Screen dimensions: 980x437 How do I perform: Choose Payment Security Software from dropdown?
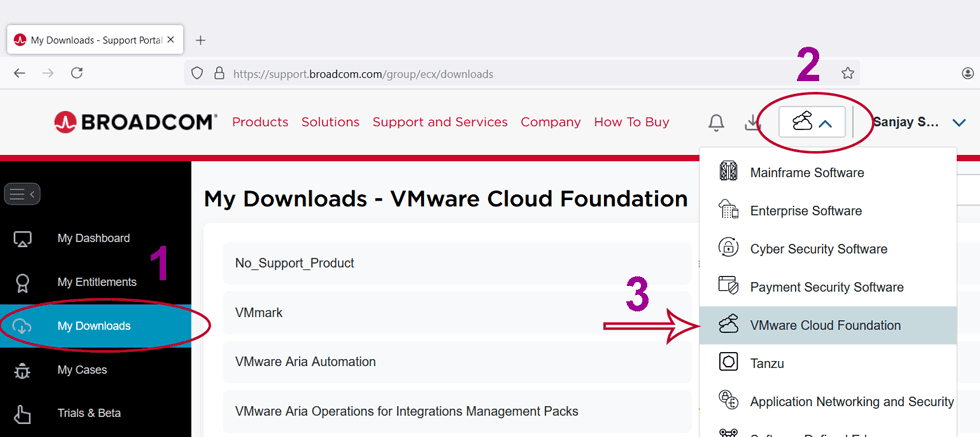point(828,287)
